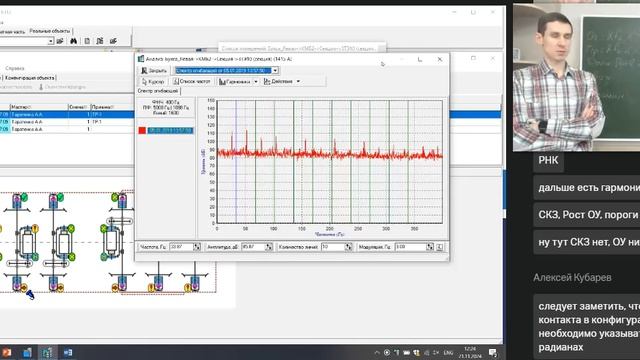Click the 'Гармоники' button
640x360 pixels.
tap(235, 82)
